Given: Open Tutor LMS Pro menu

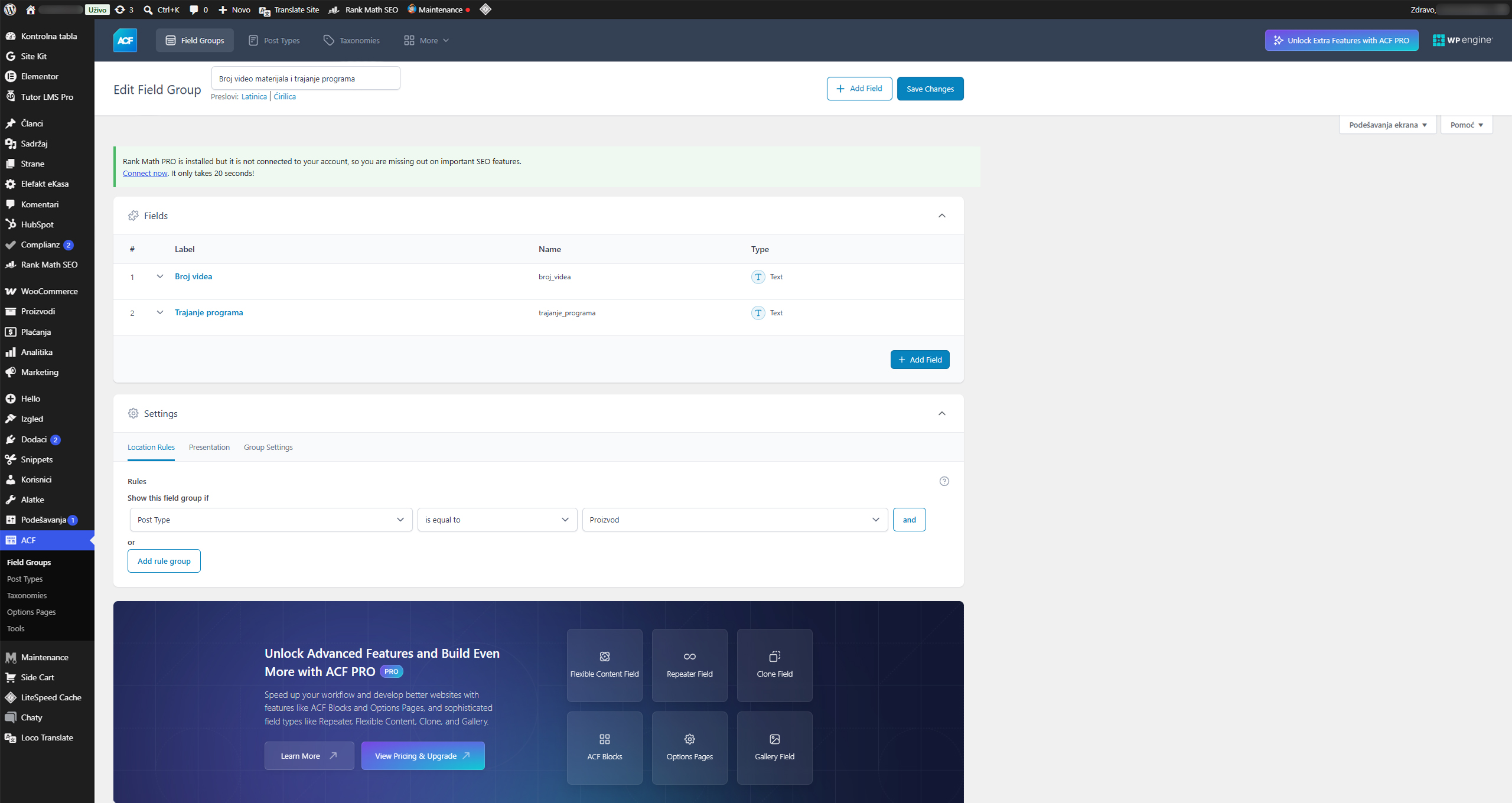Looking at the screenshot, I should [47, 97].
